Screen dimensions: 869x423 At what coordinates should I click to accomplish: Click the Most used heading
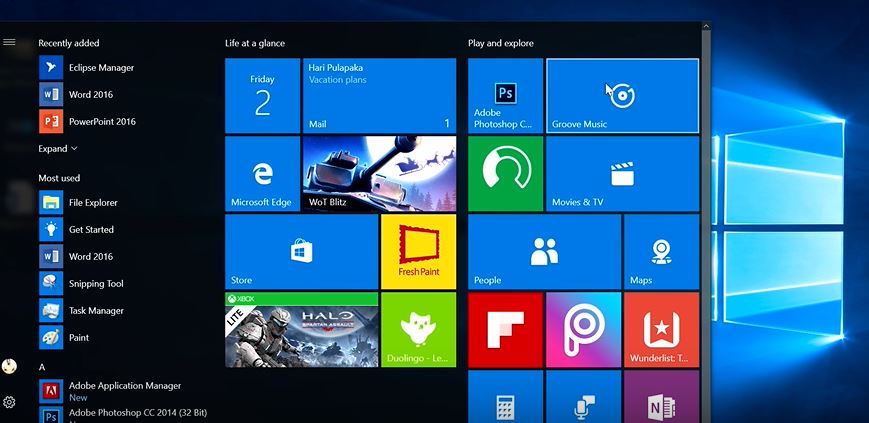[59, 178]
